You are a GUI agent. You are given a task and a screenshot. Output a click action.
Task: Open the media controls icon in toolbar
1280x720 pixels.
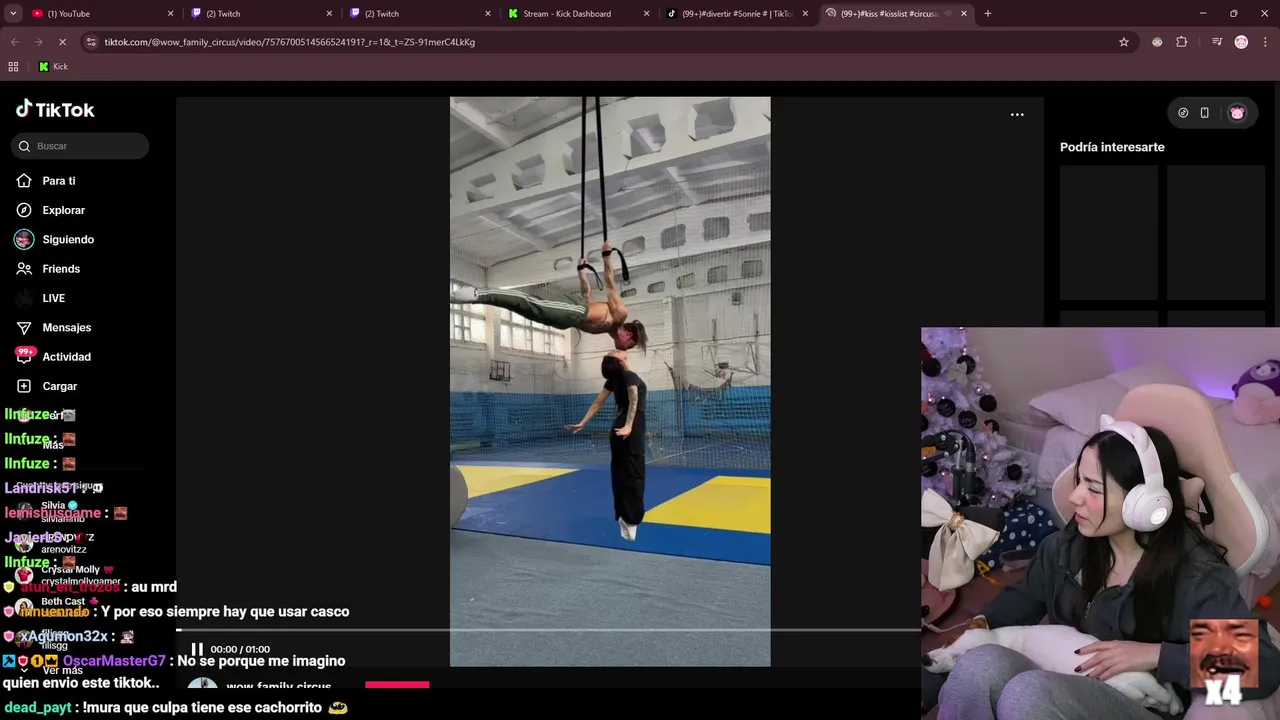click(1217, 42)
